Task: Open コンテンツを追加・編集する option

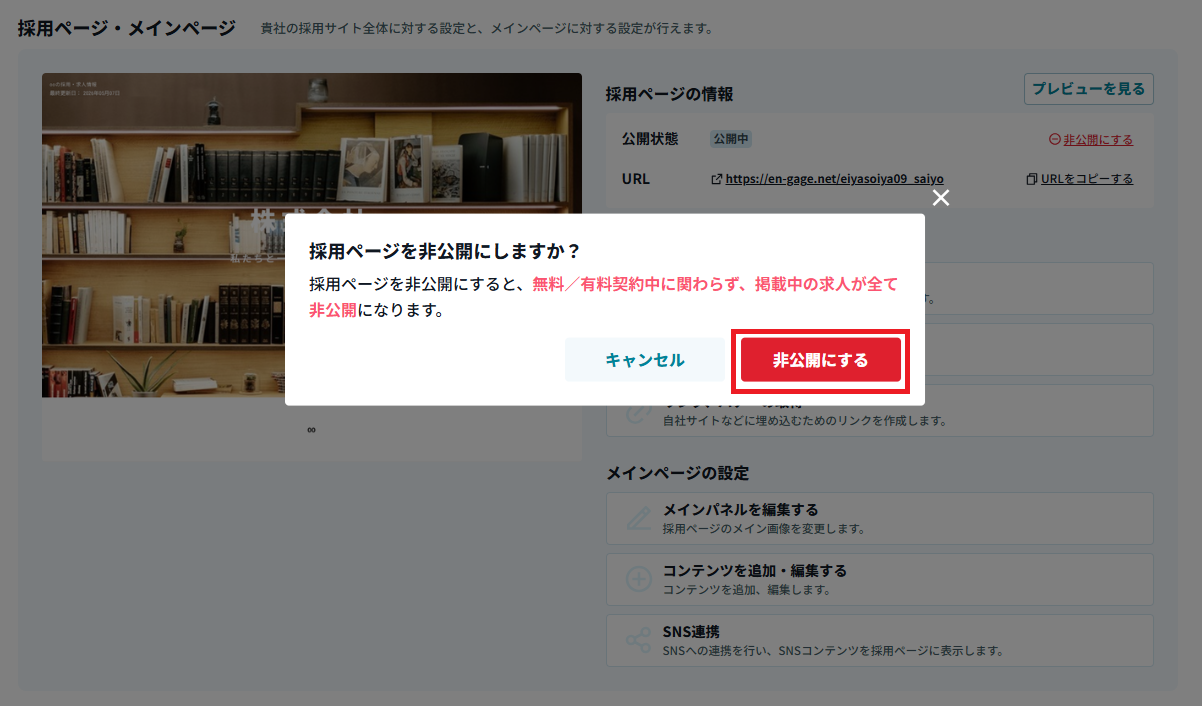Action: click(880, 580)
